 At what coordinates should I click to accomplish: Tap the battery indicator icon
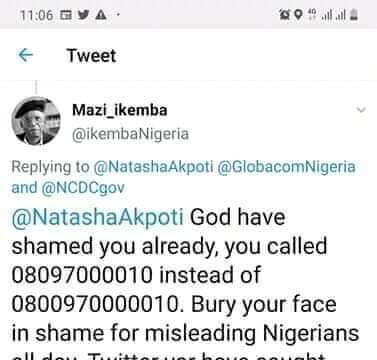click(354, 15)
